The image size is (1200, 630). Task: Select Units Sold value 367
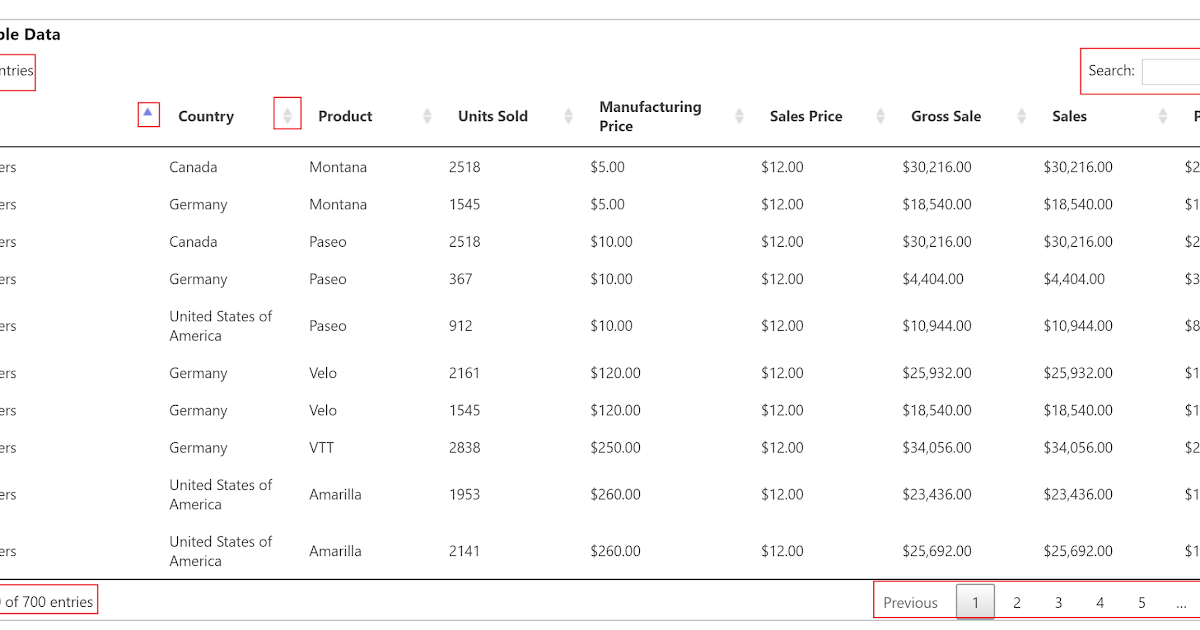(461, 279)
